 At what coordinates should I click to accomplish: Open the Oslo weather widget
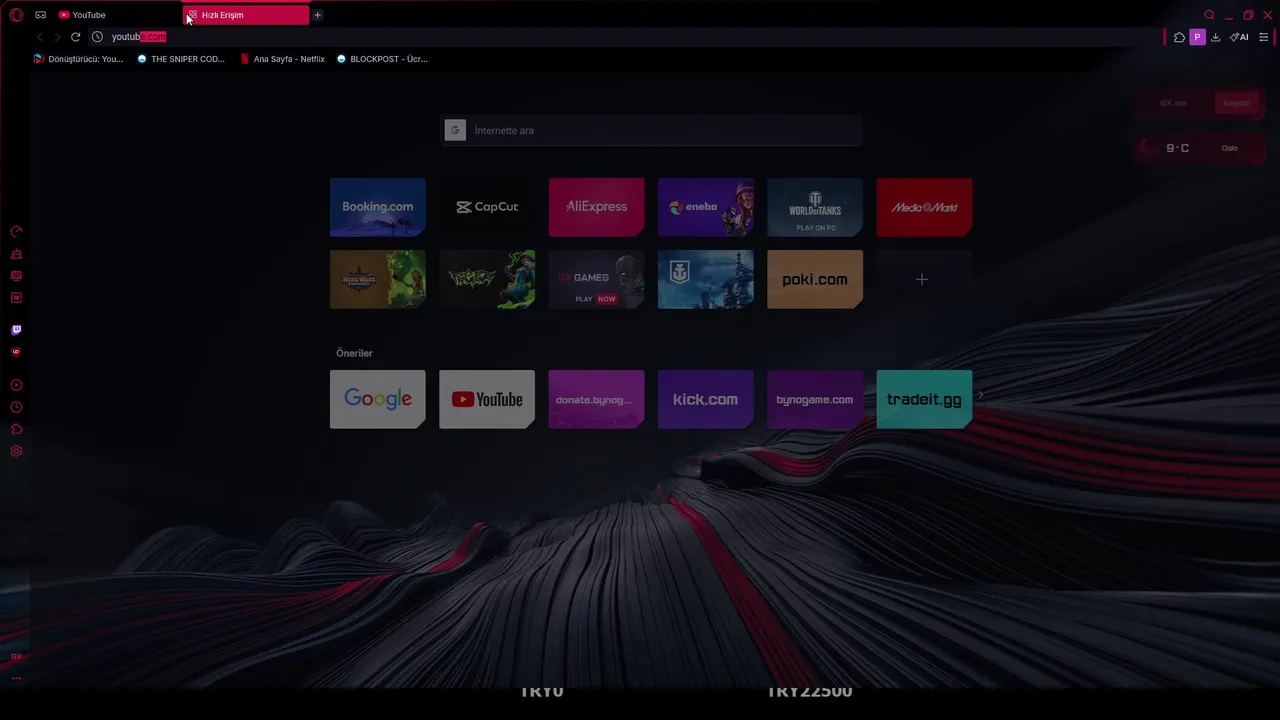(1200, 148)
